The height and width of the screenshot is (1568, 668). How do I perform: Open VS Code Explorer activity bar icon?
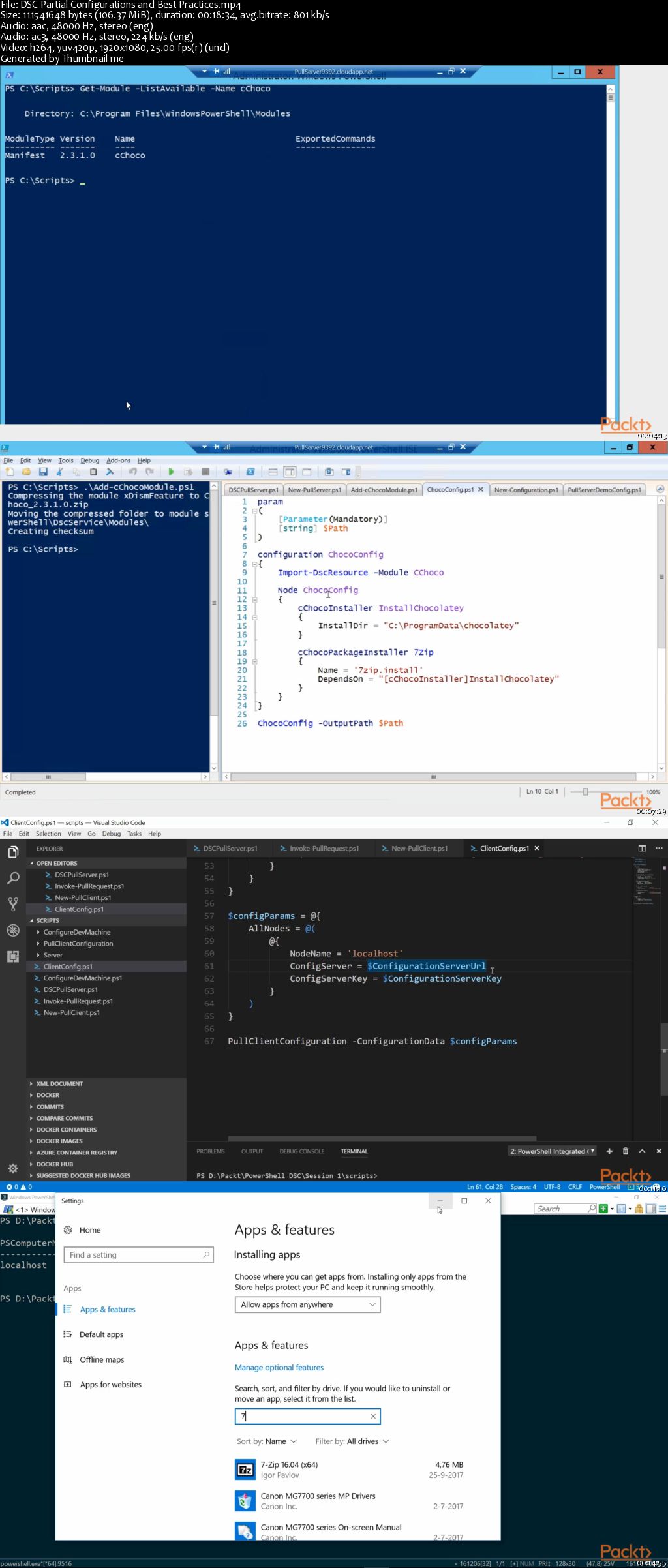(x=13, y=852)
